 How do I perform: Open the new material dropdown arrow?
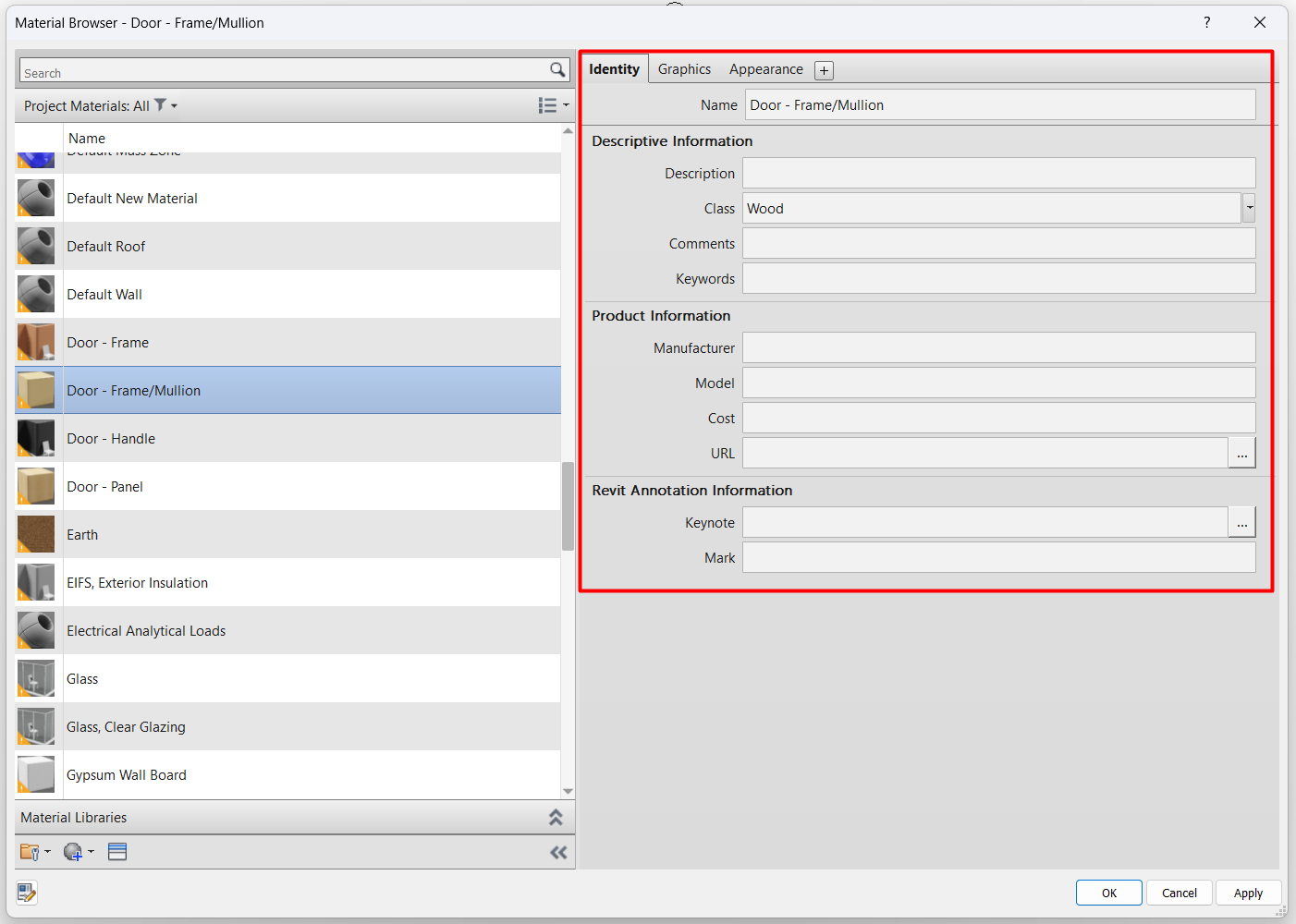point(91,852)
